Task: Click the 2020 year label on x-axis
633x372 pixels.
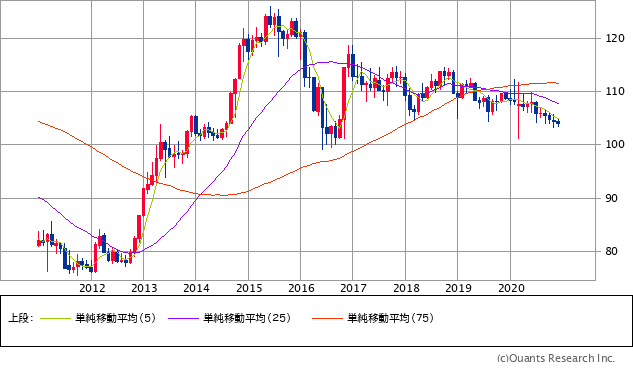Action: [511, 288]
